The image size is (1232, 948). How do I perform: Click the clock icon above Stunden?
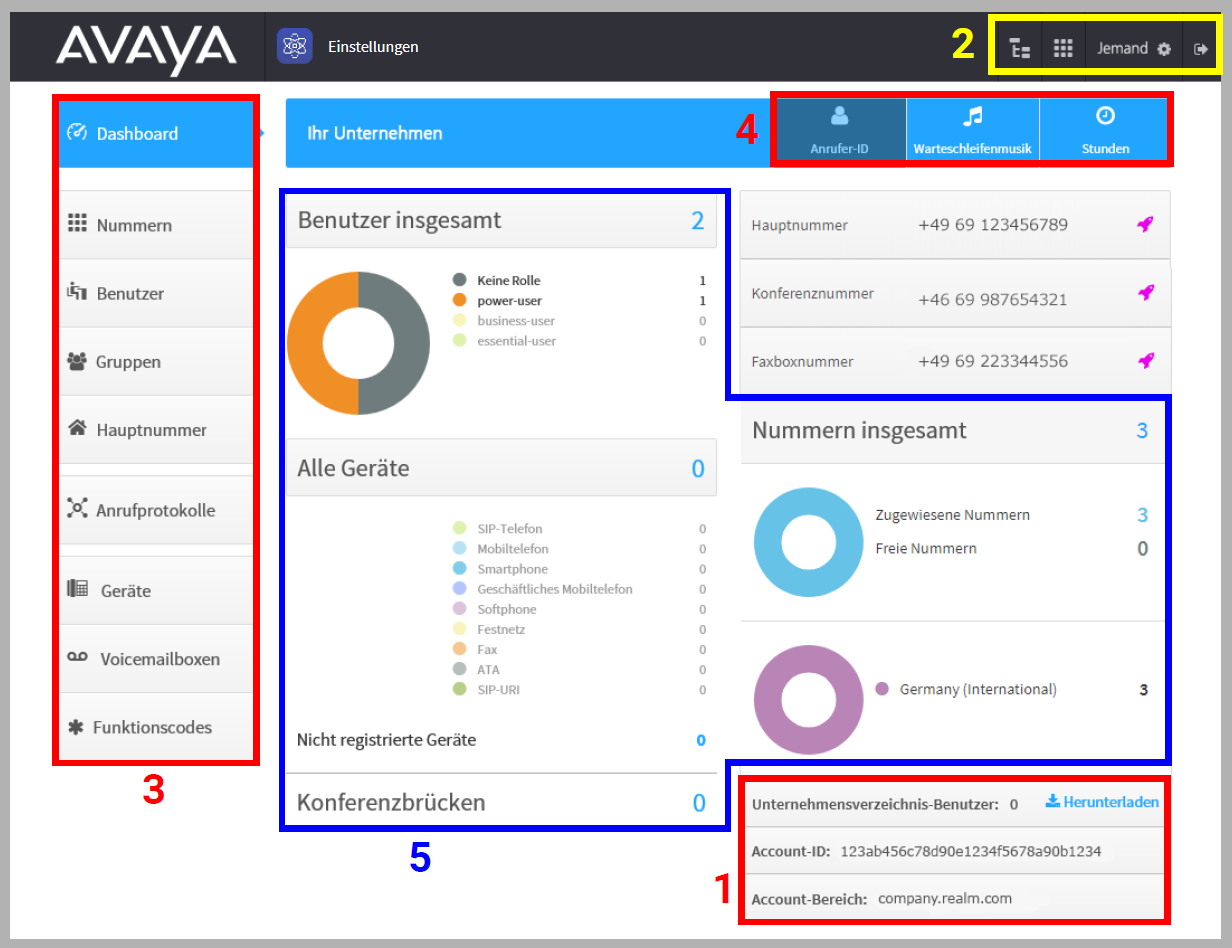[x=1105, y=116]
